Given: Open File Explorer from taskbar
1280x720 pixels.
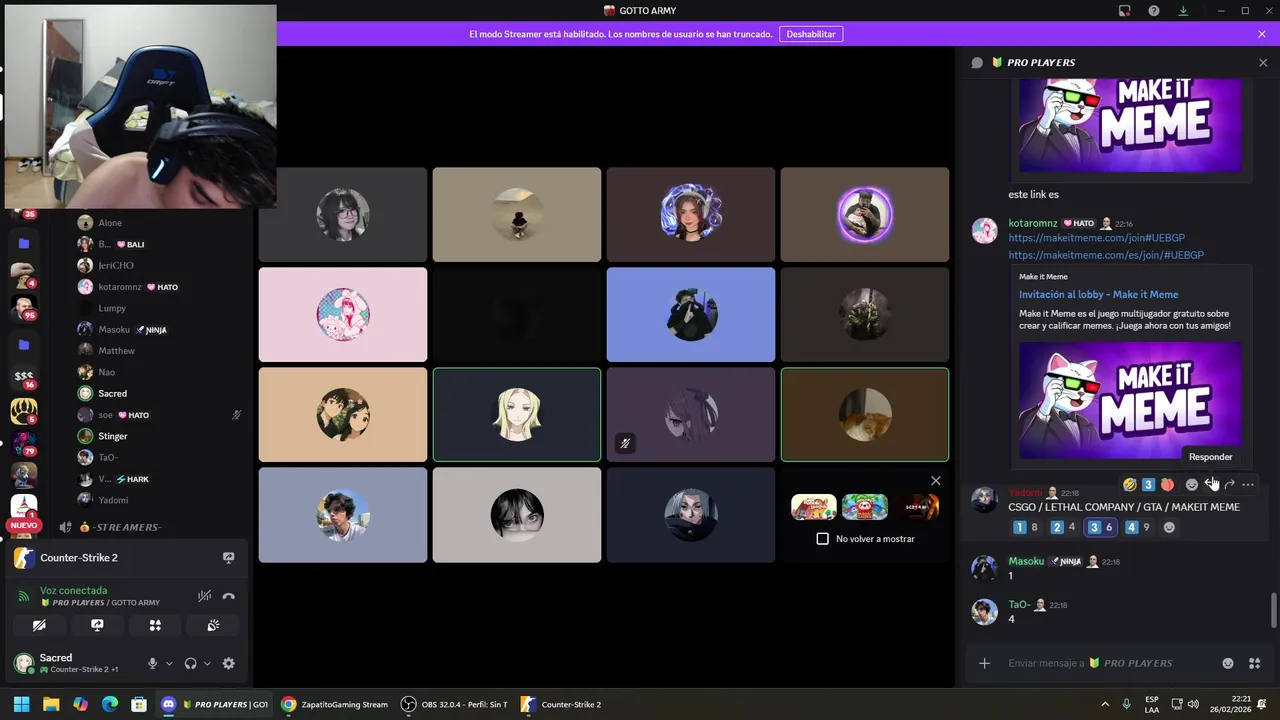Looking at the screenshot, I should pos(51,704).
